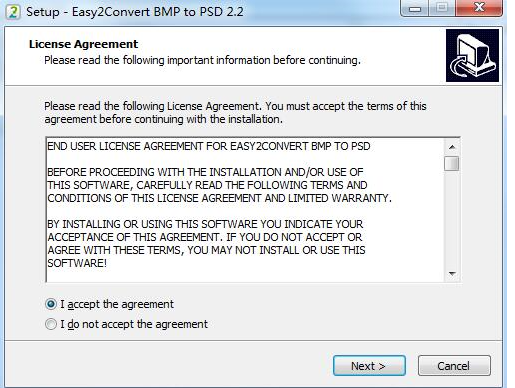Close the Setup window with X
The width and height of the screenshot is (515, 388).
pyautogui.click(x=479, y=8)
